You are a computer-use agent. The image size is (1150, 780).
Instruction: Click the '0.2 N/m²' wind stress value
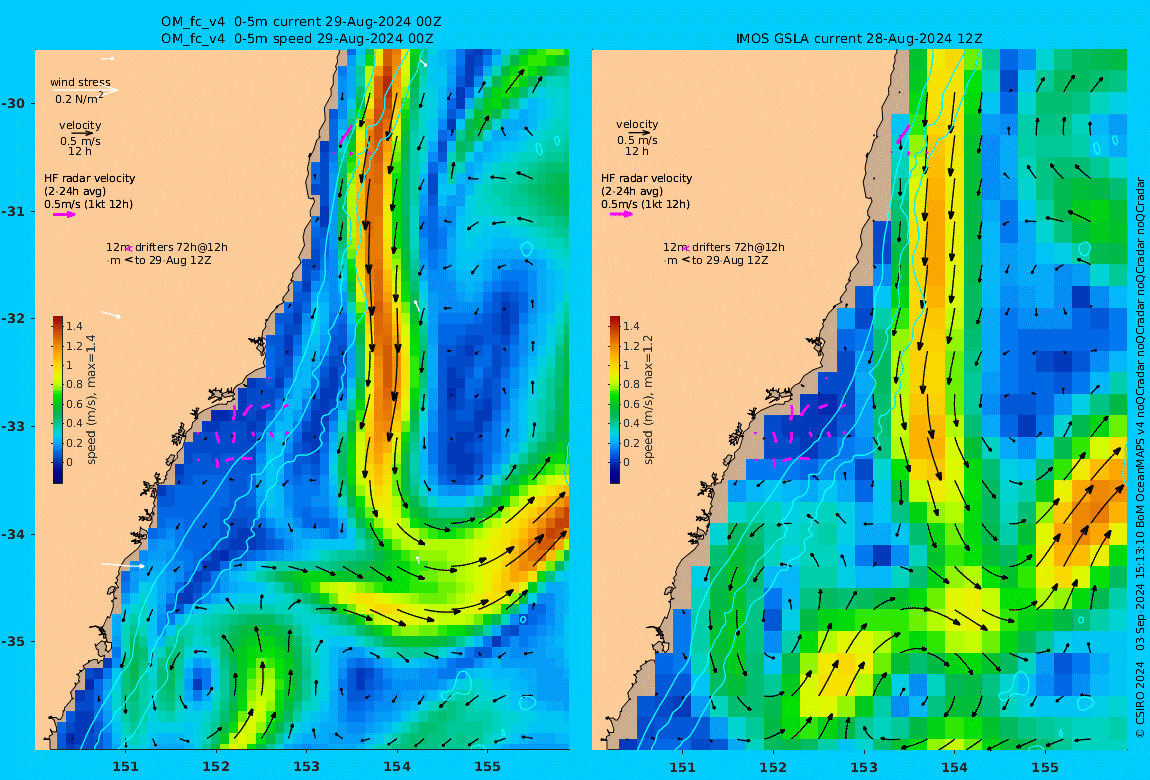(79, 98)
